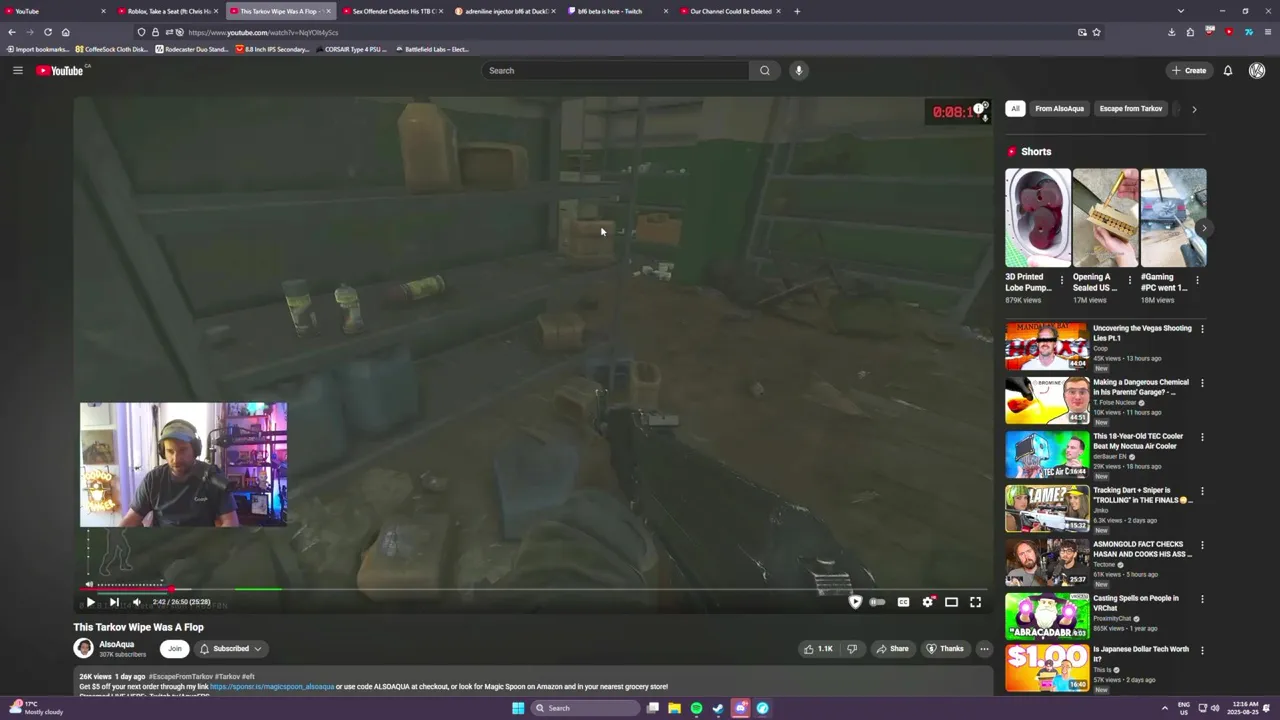Go to the YouTube home logo

(62, 70)
